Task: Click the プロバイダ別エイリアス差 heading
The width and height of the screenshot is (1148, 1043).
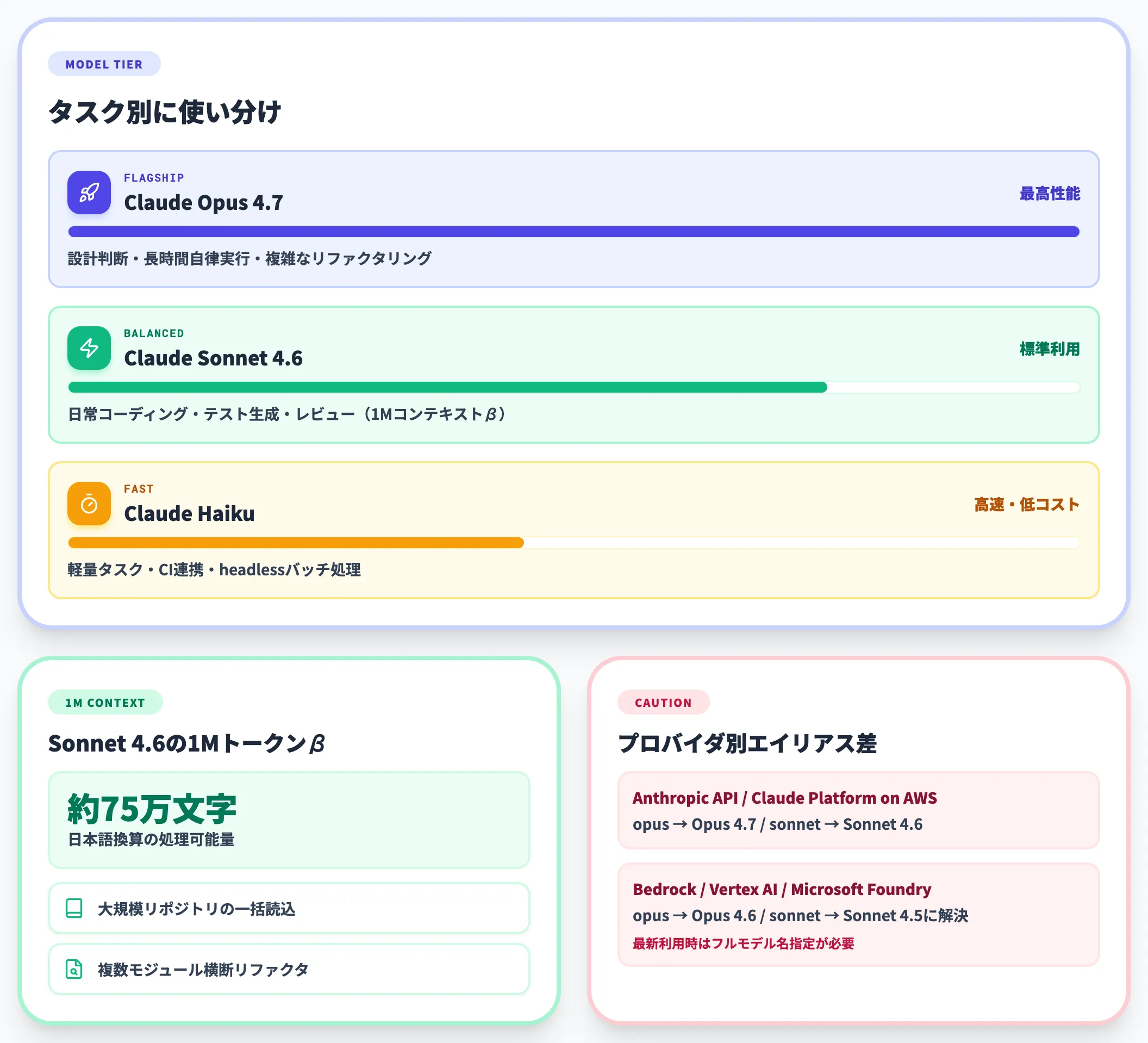Action: click(747, 743)
